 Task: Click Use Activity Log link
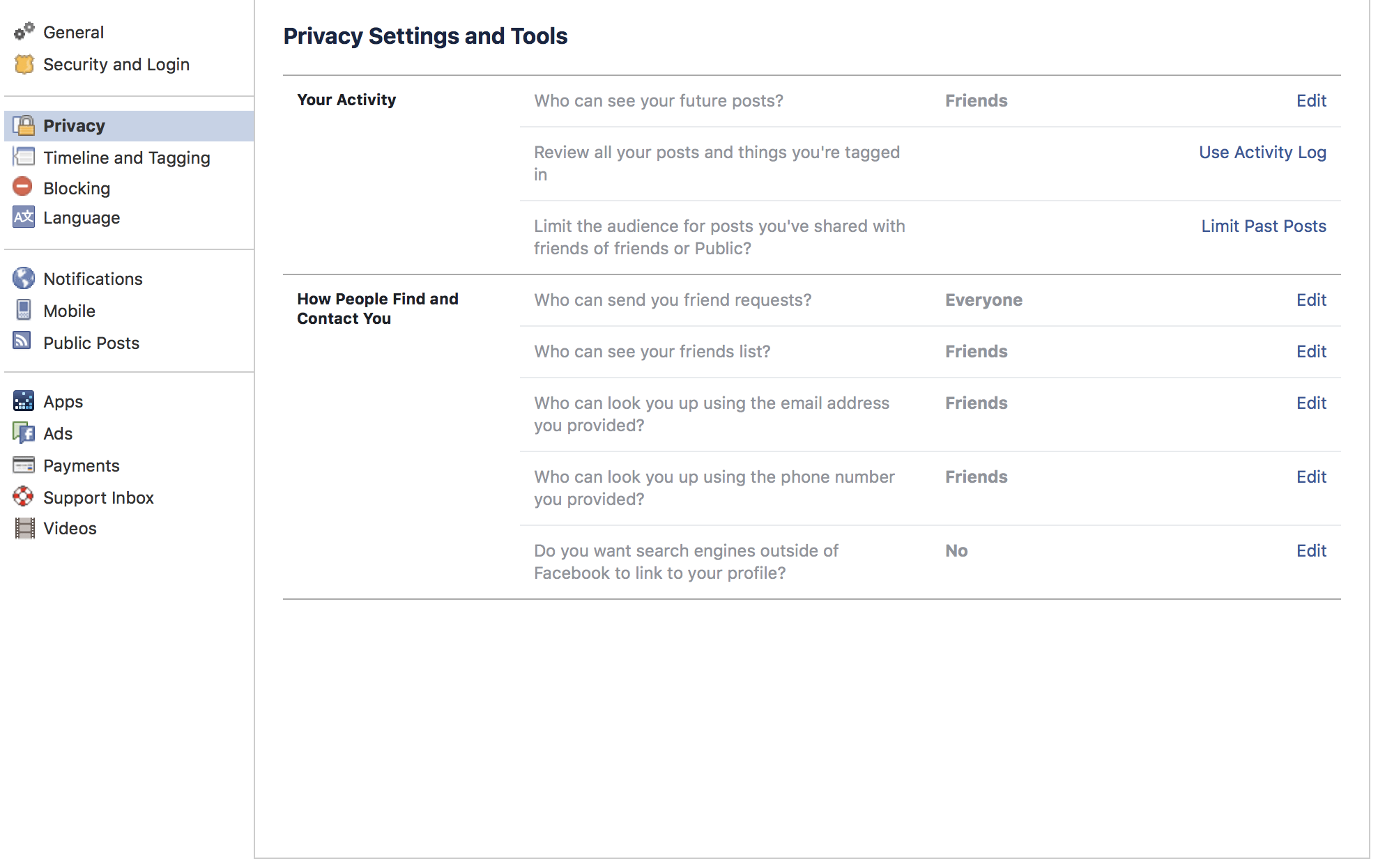pyautogui.click(x=1262, y=152)
